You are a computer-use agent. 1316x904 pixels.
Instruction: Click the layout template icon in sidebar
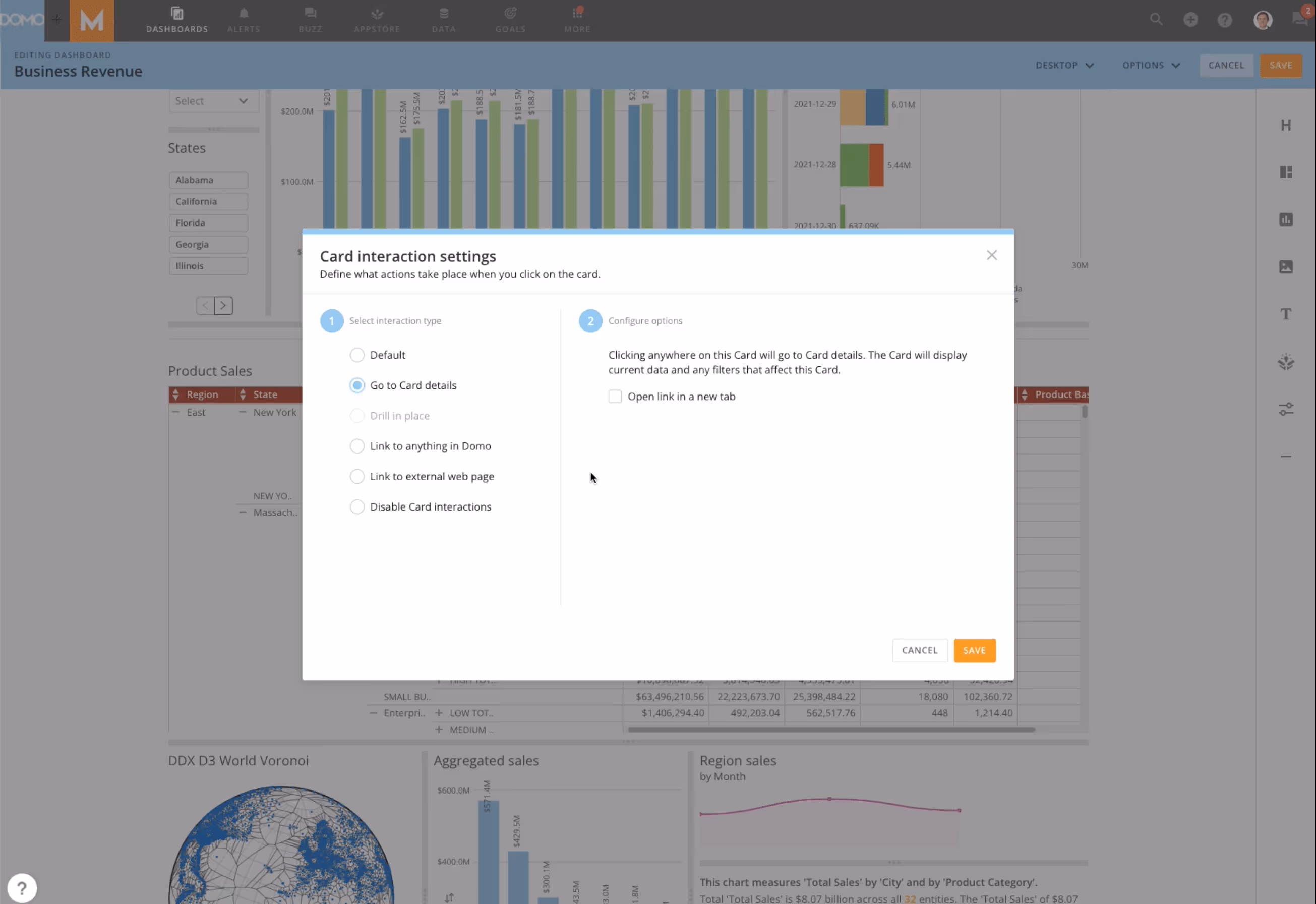1285,172
